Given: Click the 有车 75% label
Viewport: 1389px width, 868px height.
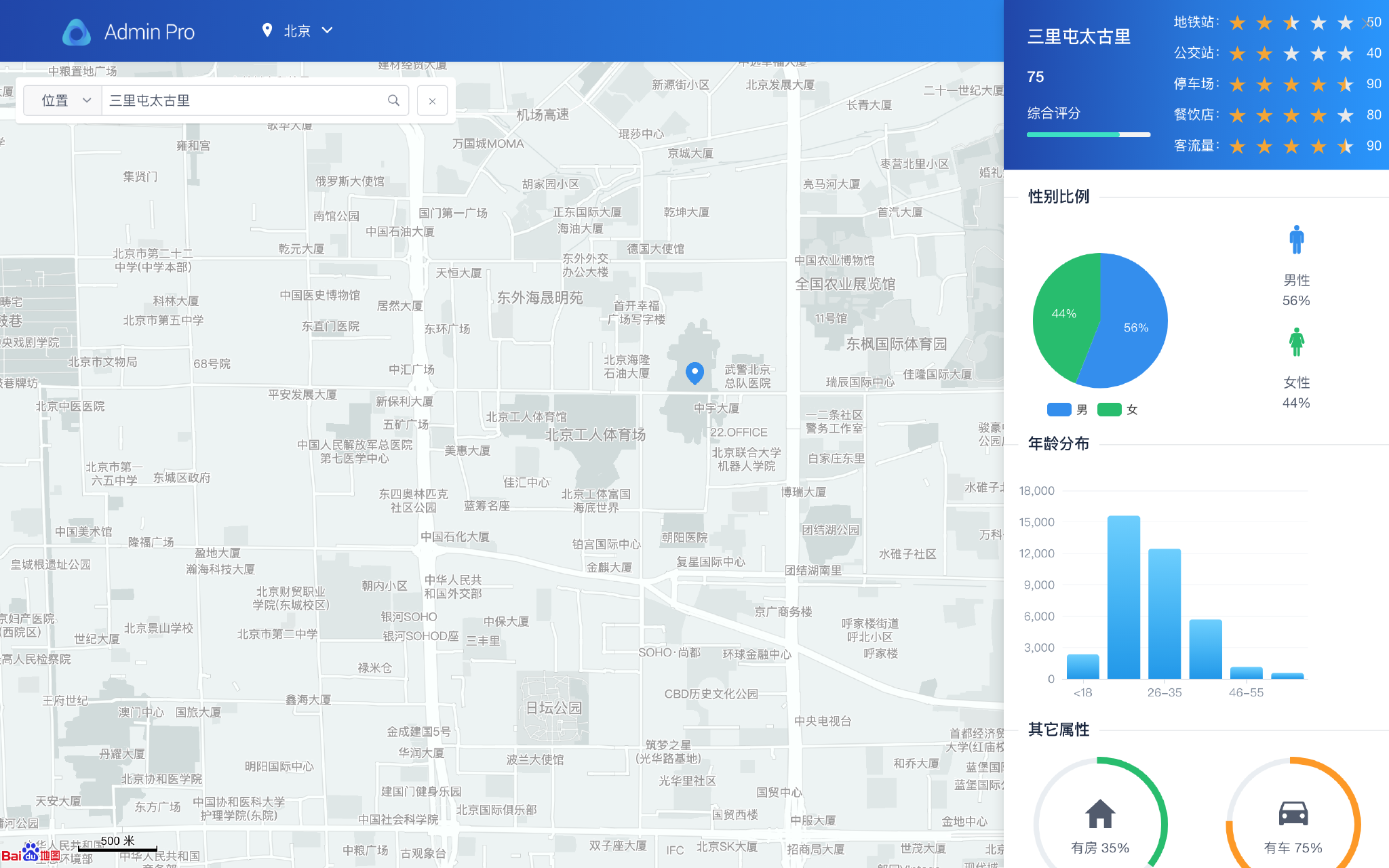Looking at the screenshot, I should 1293,848.
